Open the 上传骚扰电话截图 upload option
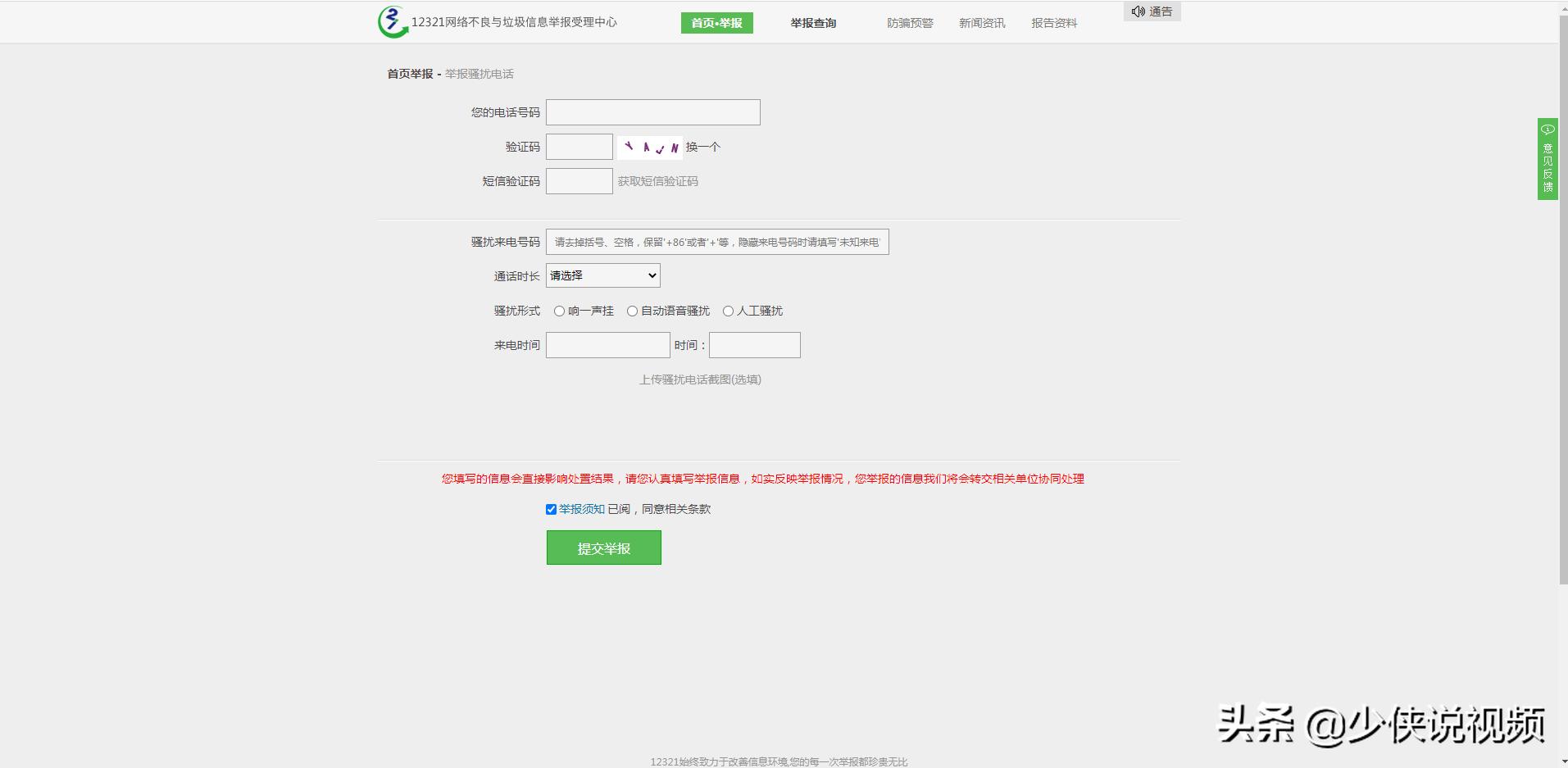The width and height of the screenshot is (1568, 768). [x=702, y=379]
